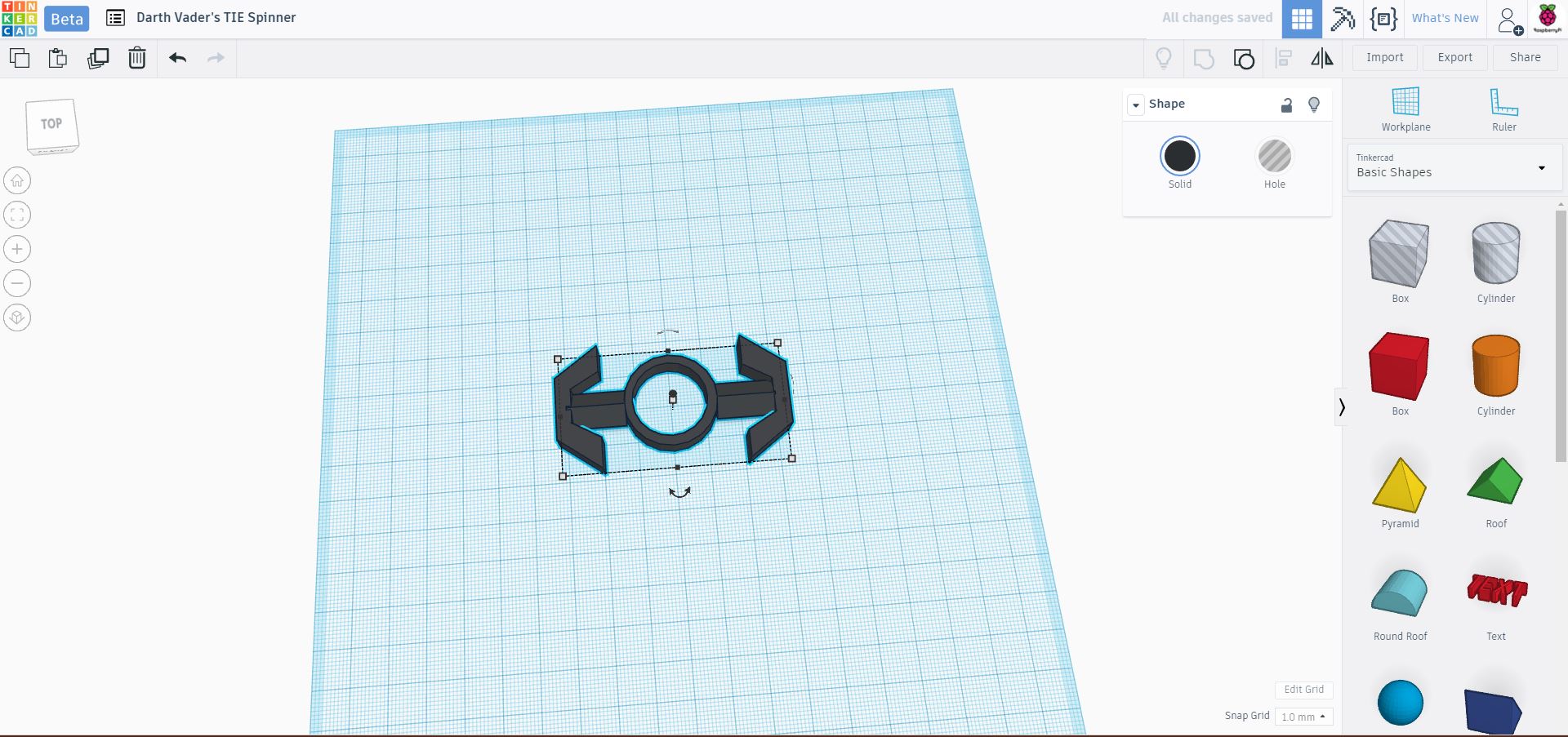Open the What's New link
The width and height of the screenshot is (1568, 737).
tap(1445, 18)
